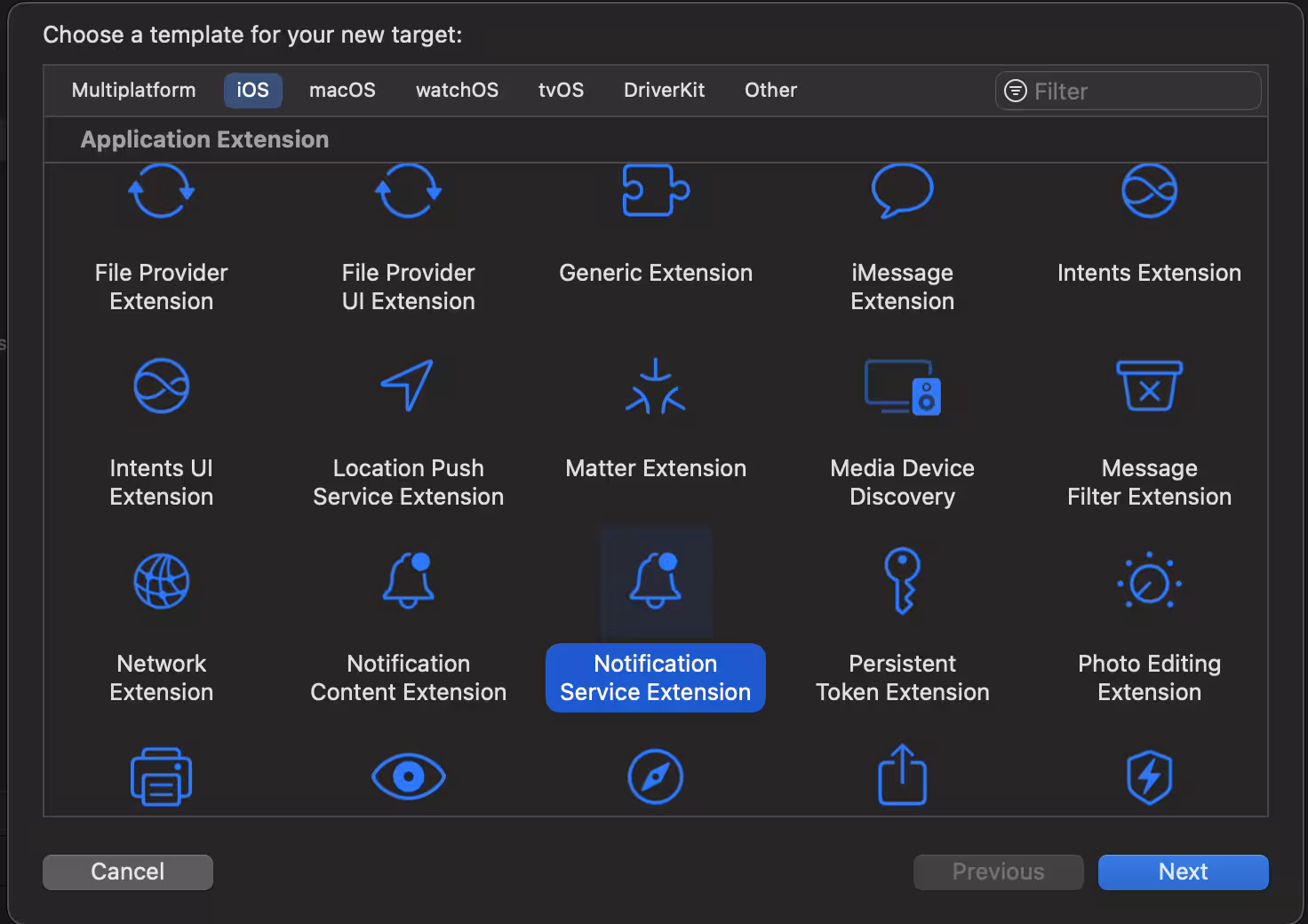This screenshot has height=924, width=1308.
Task: Switch to the Multiplatform tab
Action: pos(133,91)
